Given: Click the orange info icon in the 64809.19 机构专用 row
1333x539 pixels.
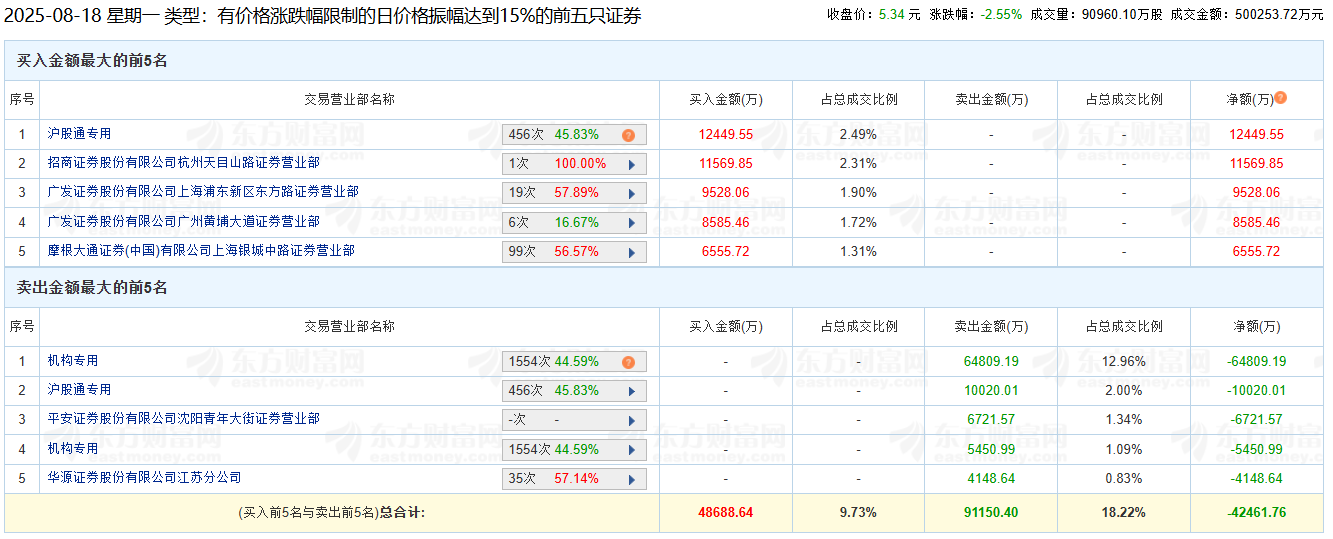Looking at the screenshot, I should click(x=628, y=362).
